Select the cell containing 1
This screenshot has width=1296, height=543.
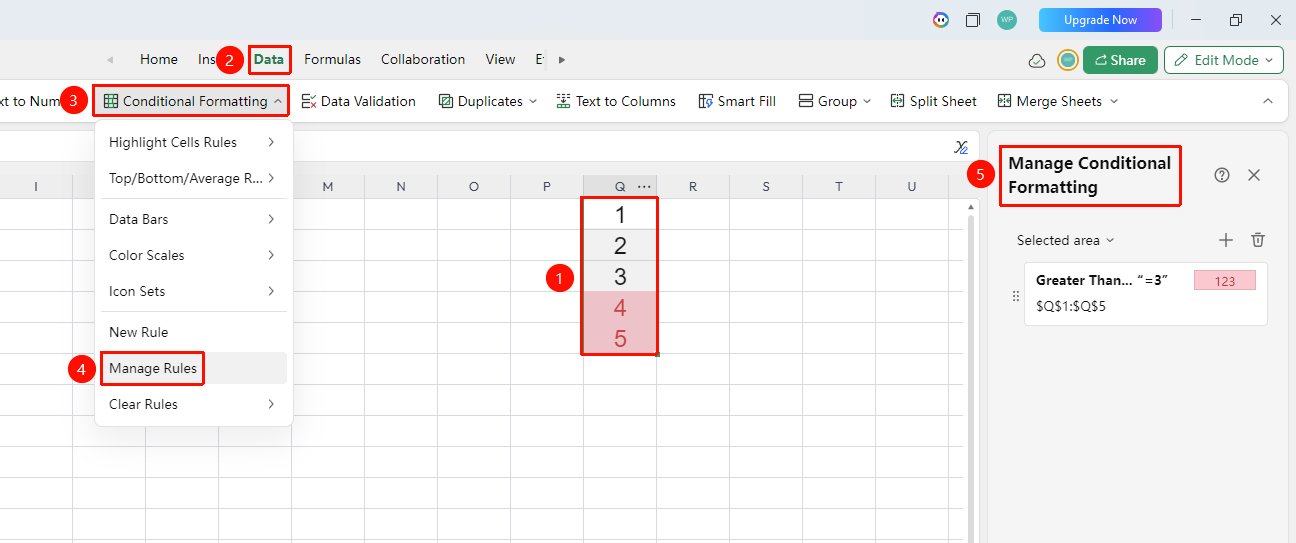pos(620,214)
